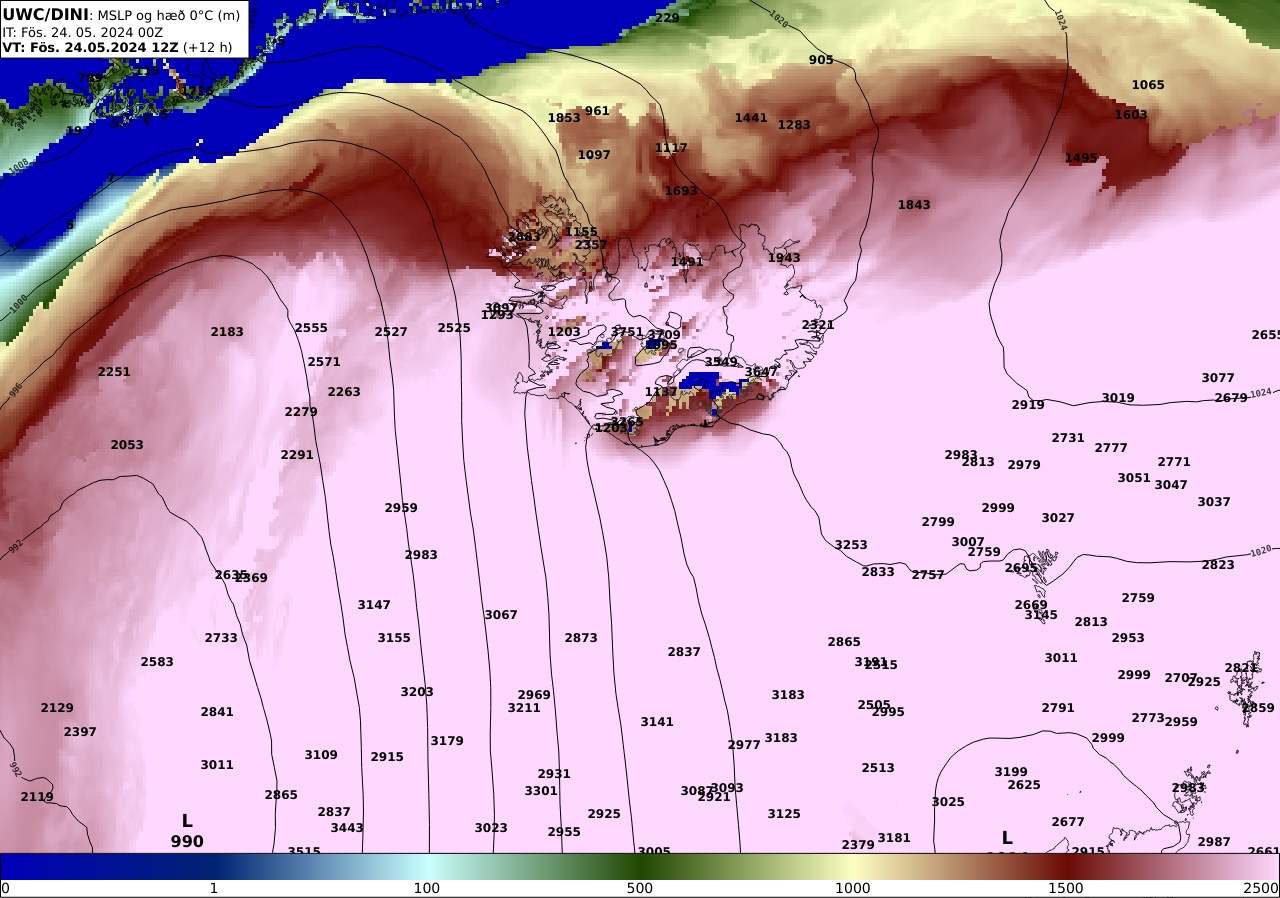Screen dimensions: 1280x898
Task: Click the freezing level value 3023
Action: coord(491,828)
